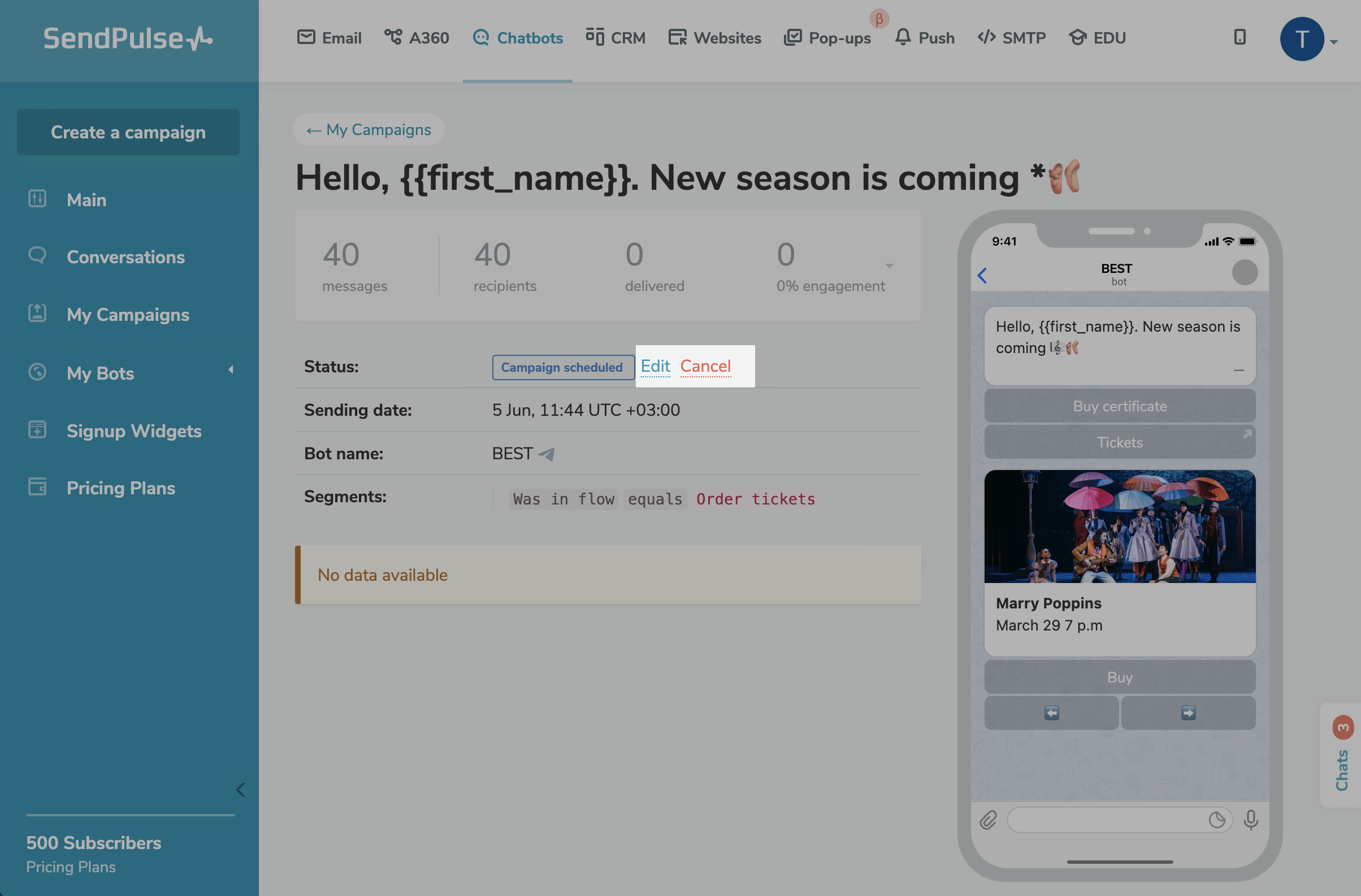
Task: Click Edit button for campaign
Action: pyautogui.click(x=655, y=366)
